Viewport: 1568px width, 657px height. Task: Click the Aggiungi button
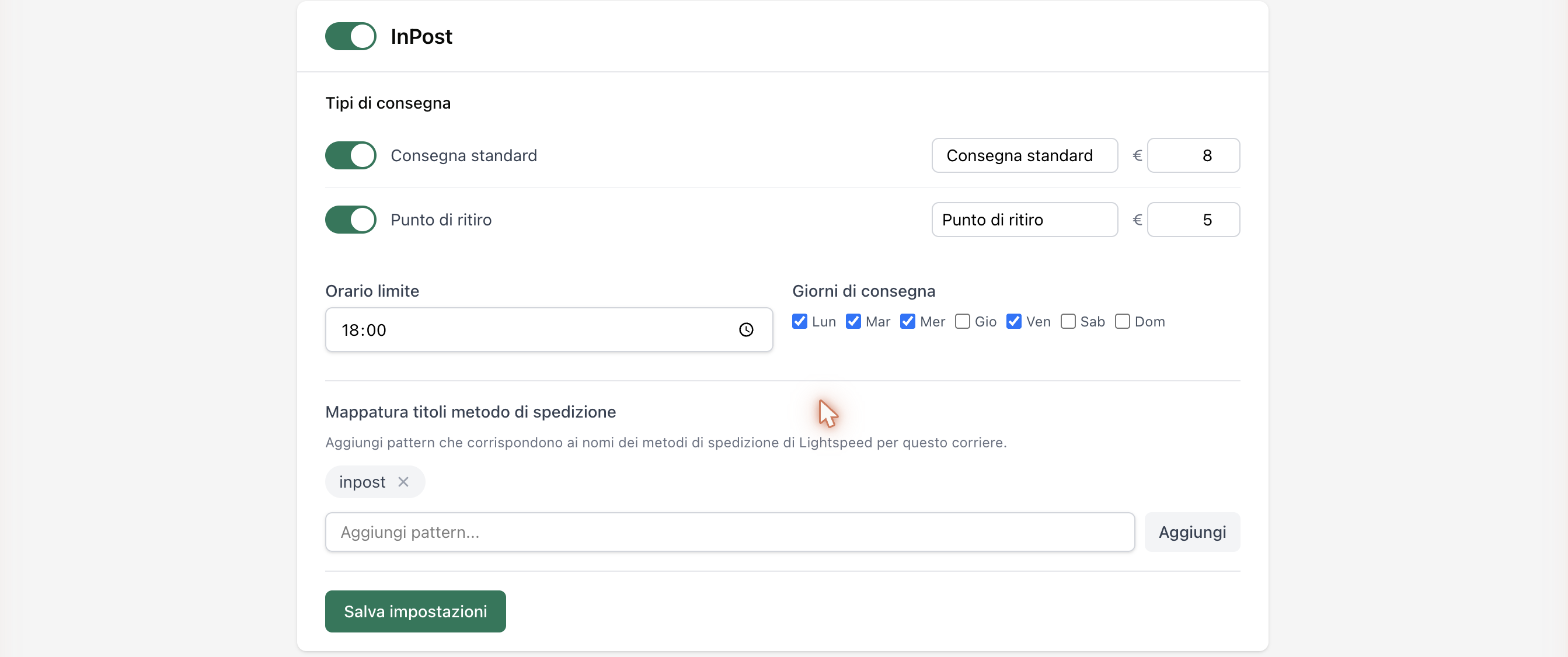pos(1192,531)
